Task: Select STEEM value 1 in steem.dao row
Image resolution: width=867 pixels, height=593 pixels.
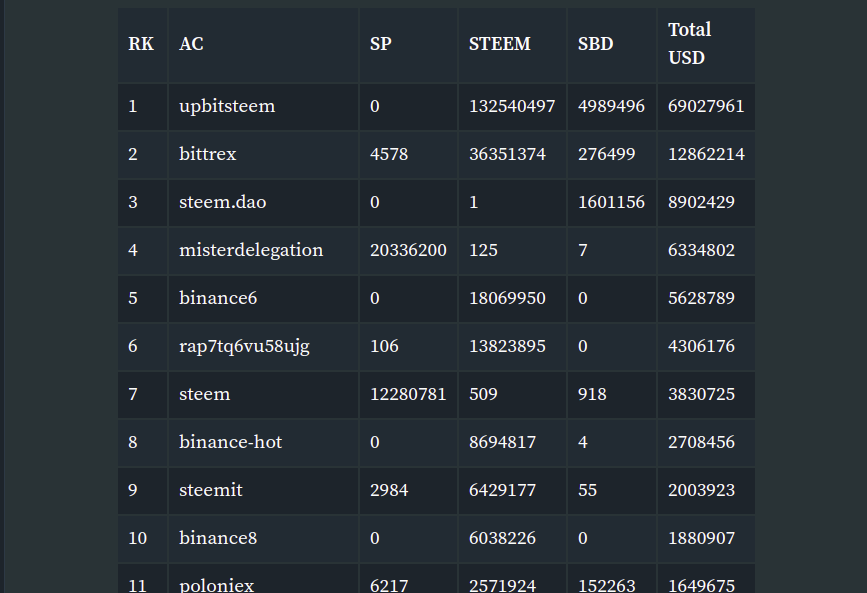Action: (x=473, y=202)
